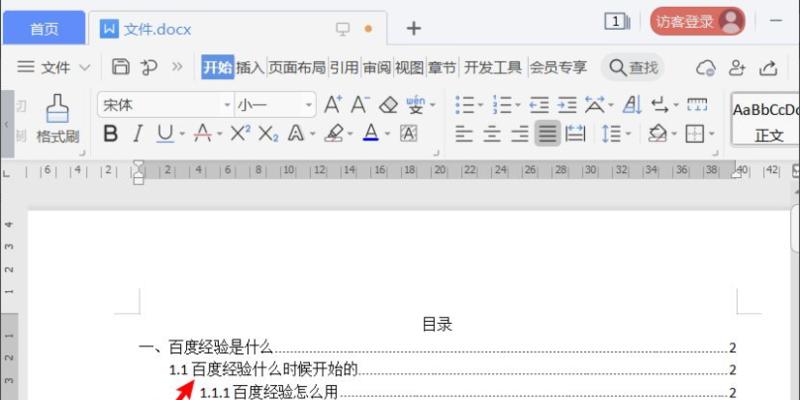Apply text effects outline A icon
This screenshot has height=400, width=800.
point(296,134)
